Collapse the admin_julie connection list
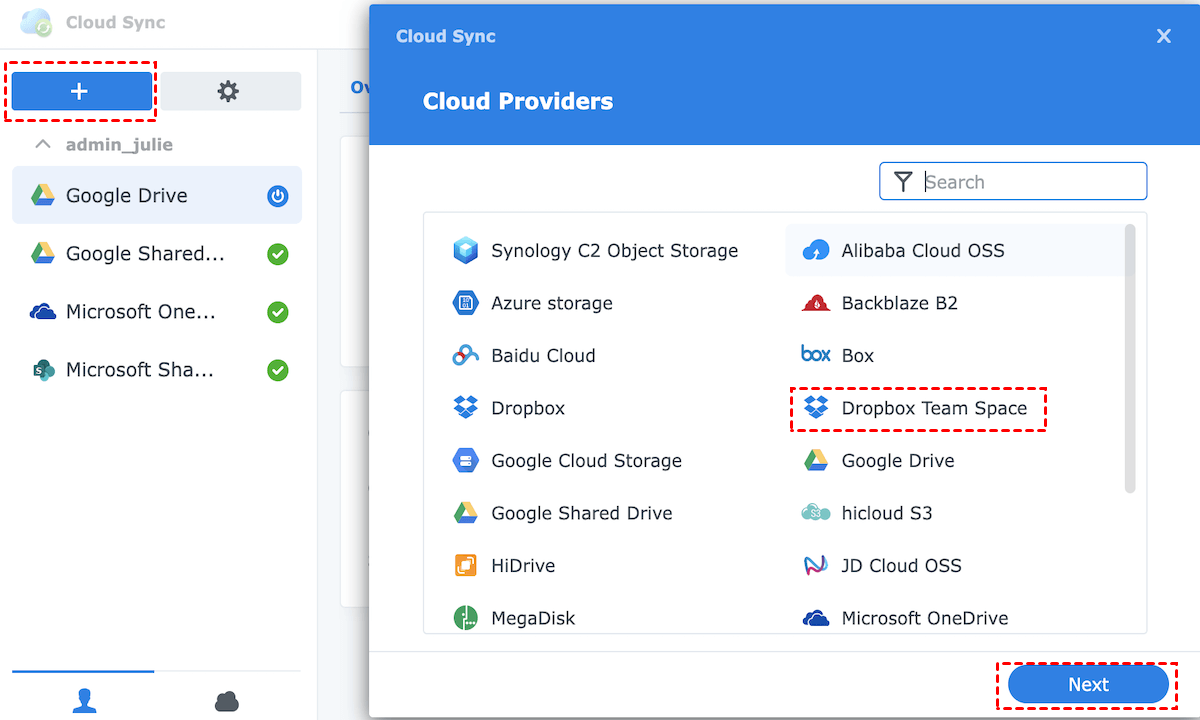The image size is (1200, 720). click(x=43, y=144)
